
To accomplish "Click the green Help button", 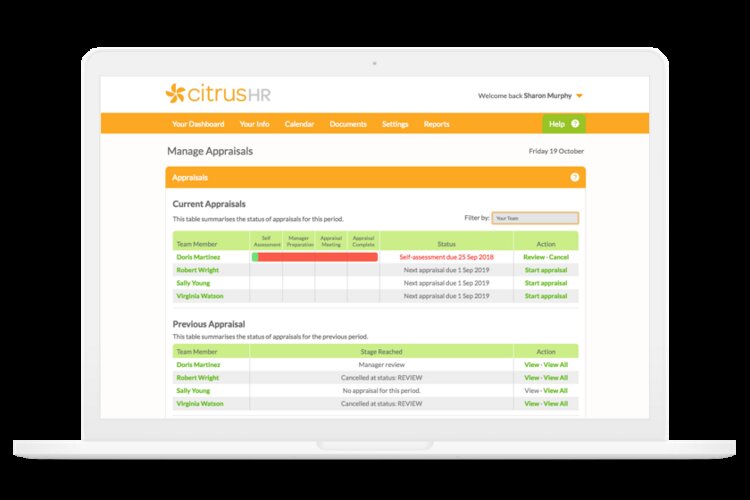I will [x=563, y=124].
